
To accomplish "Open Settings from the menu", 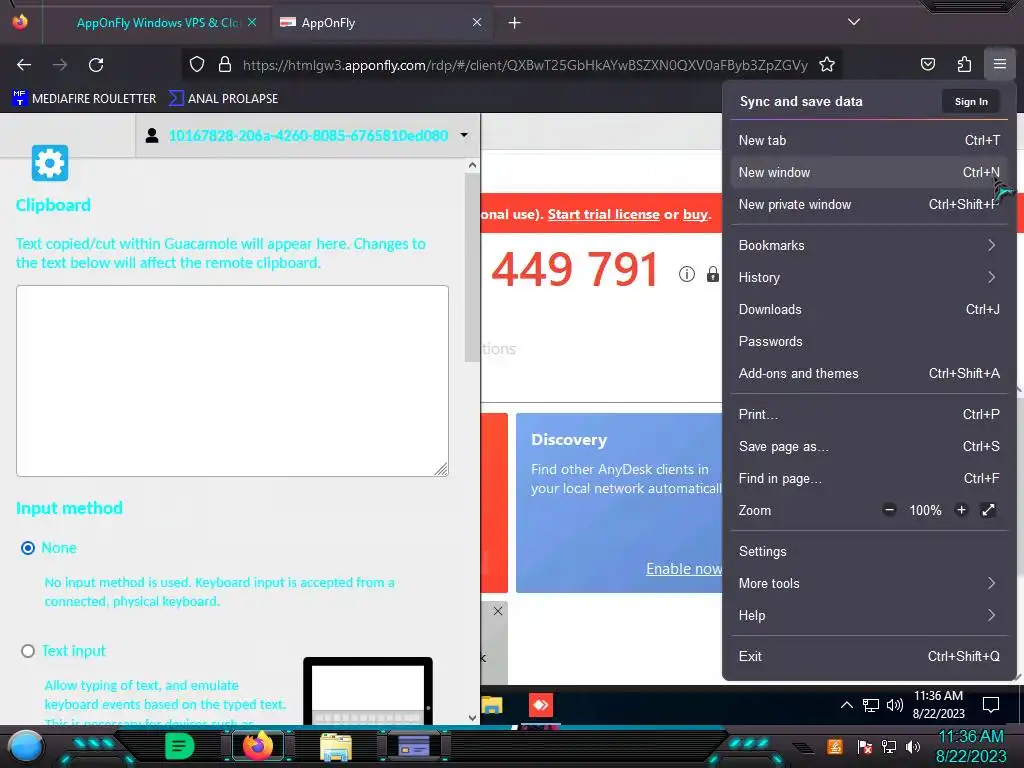I will pyautogui.click(x=869, y=552).
